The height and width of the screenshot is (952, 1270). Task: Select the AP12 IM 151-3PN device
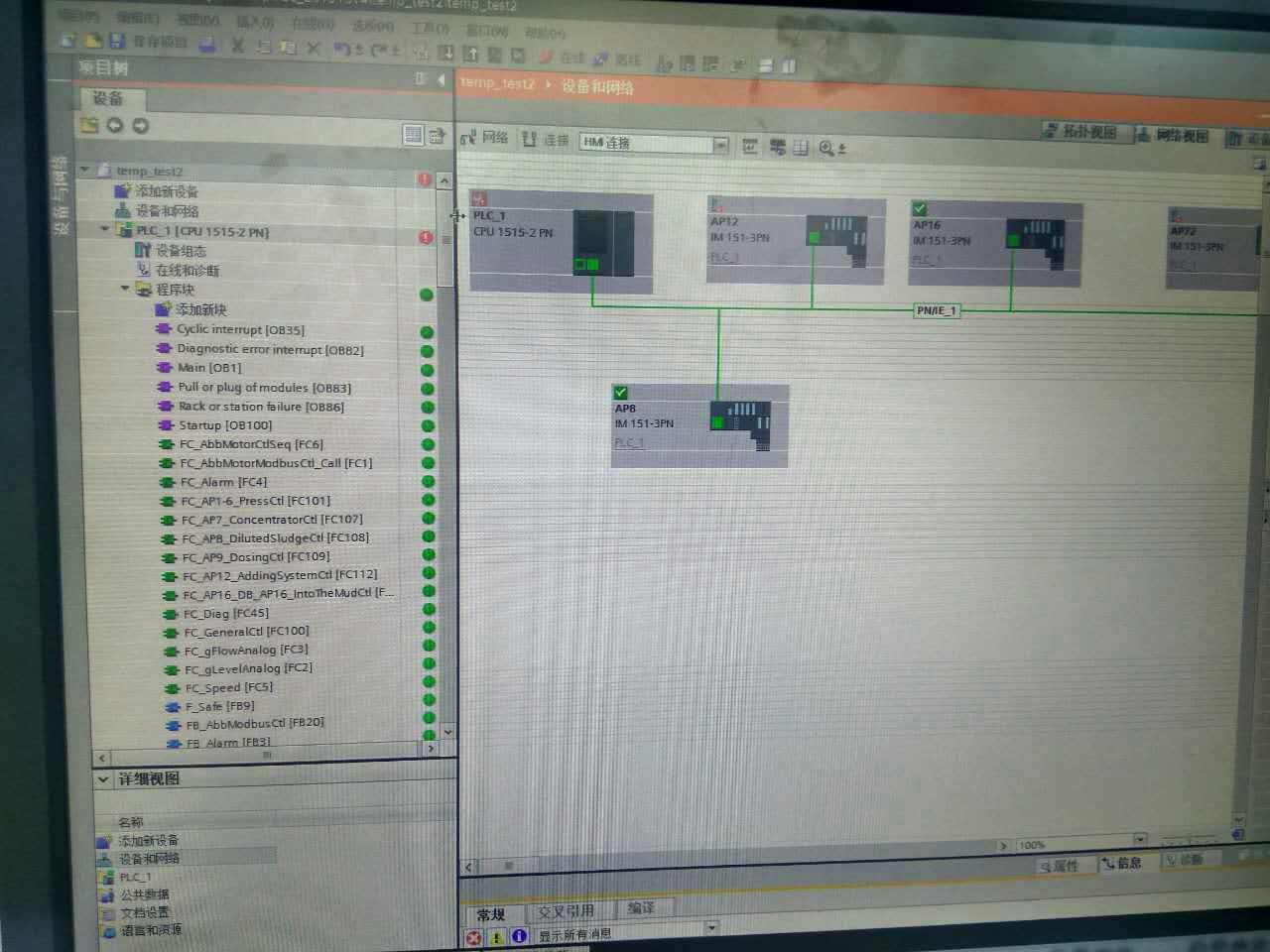pos(796,239)
